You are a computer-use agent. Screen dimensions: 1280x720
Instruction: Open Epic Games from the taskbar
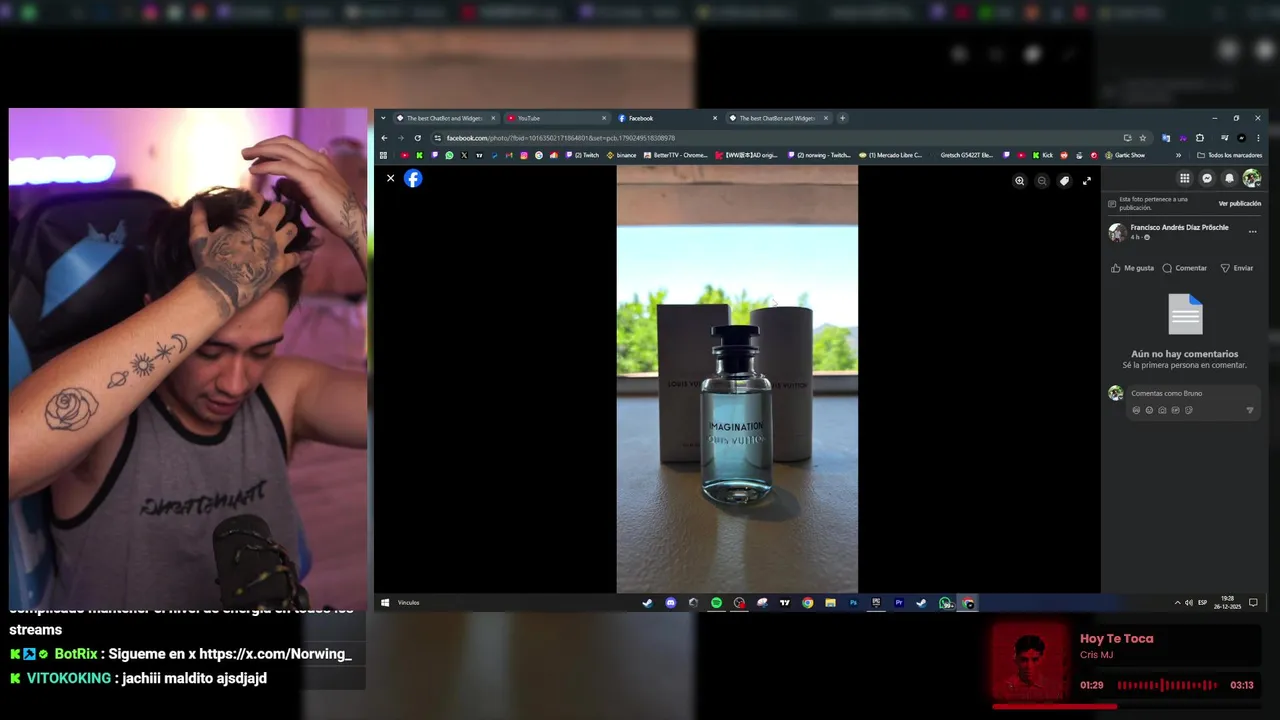click(876, 603)
